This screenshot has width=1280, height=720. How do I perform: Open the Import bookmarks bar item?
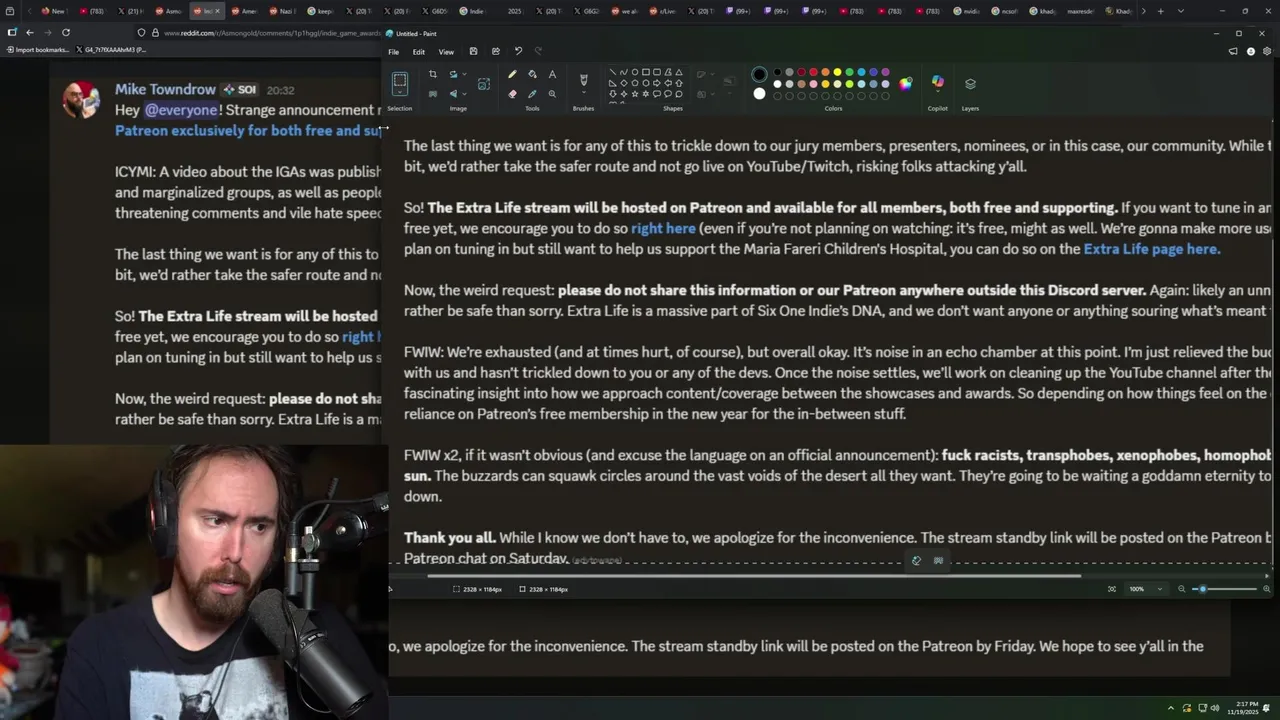[37, 49]
